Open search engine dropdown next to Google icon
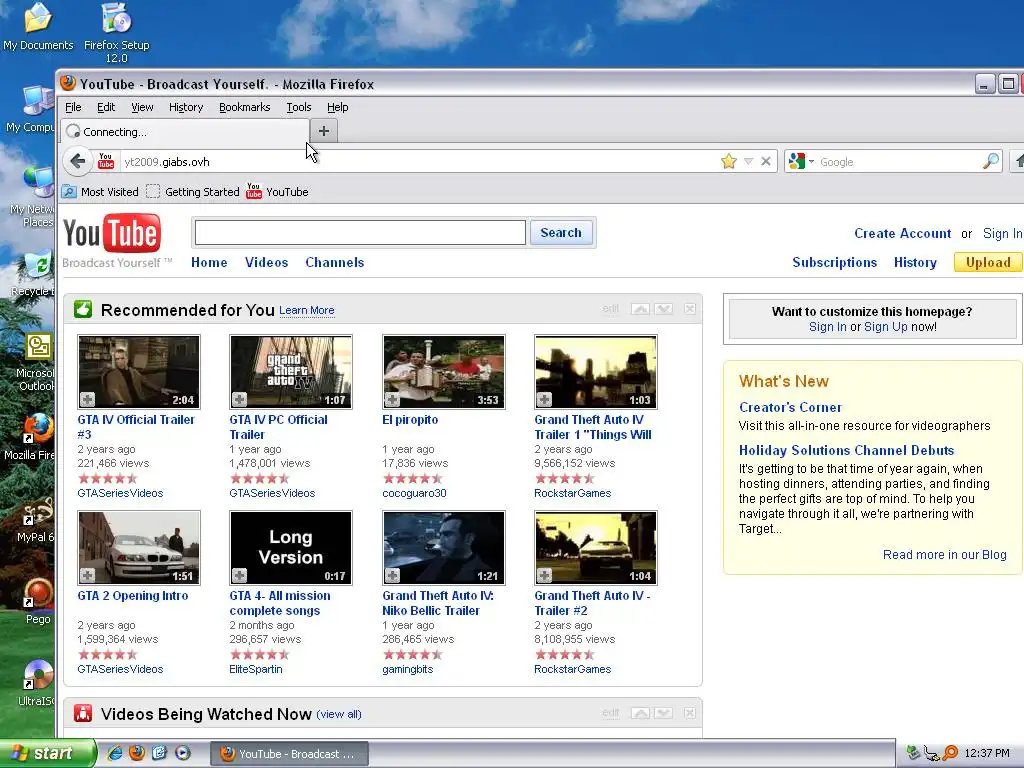This screenshot has height=768, width=1024. point(812,161)
